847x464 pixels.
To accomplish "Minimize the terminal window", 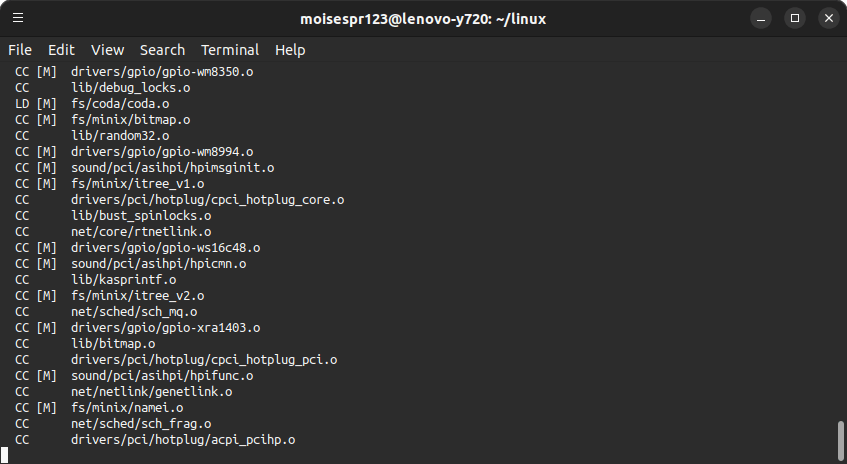I will 761,18.
